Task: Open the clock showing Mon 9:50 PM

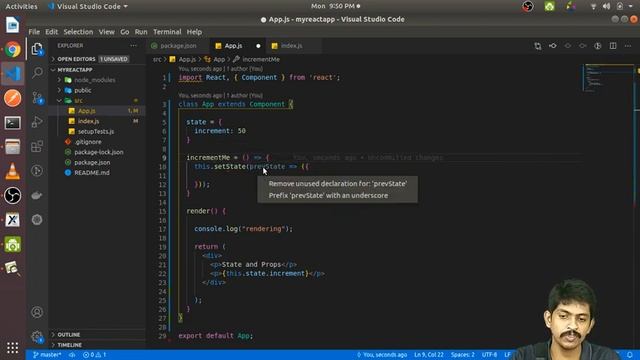Action: coord(335,6)
